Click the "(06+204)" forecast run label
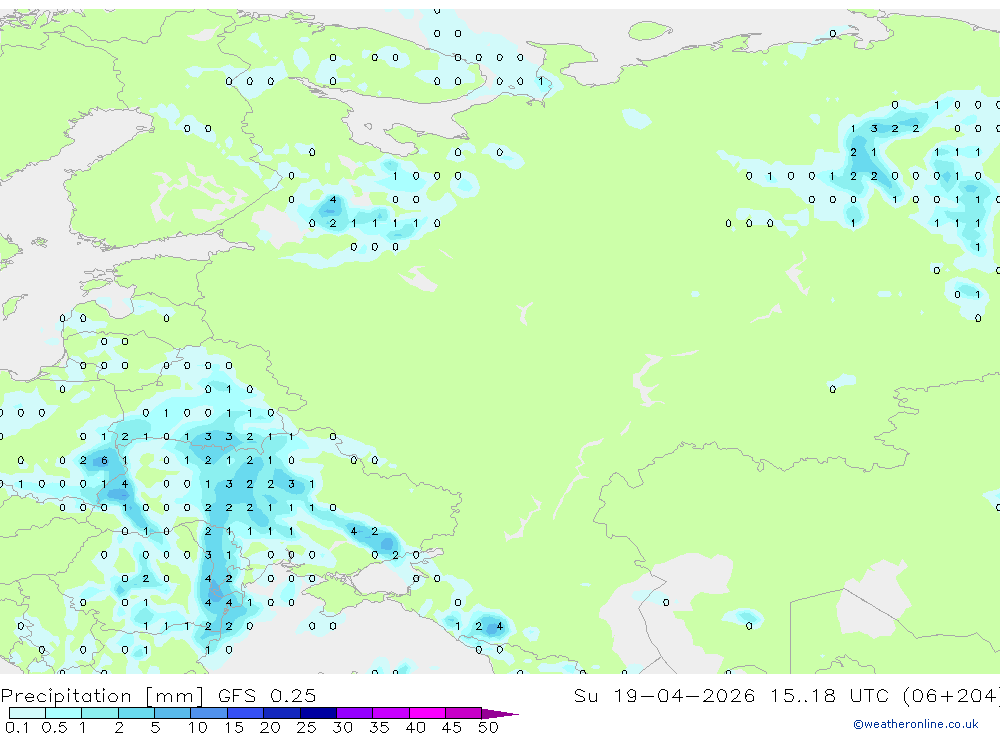The width and height of the screenshot is (1000, 733). click(x=953, y=695)
